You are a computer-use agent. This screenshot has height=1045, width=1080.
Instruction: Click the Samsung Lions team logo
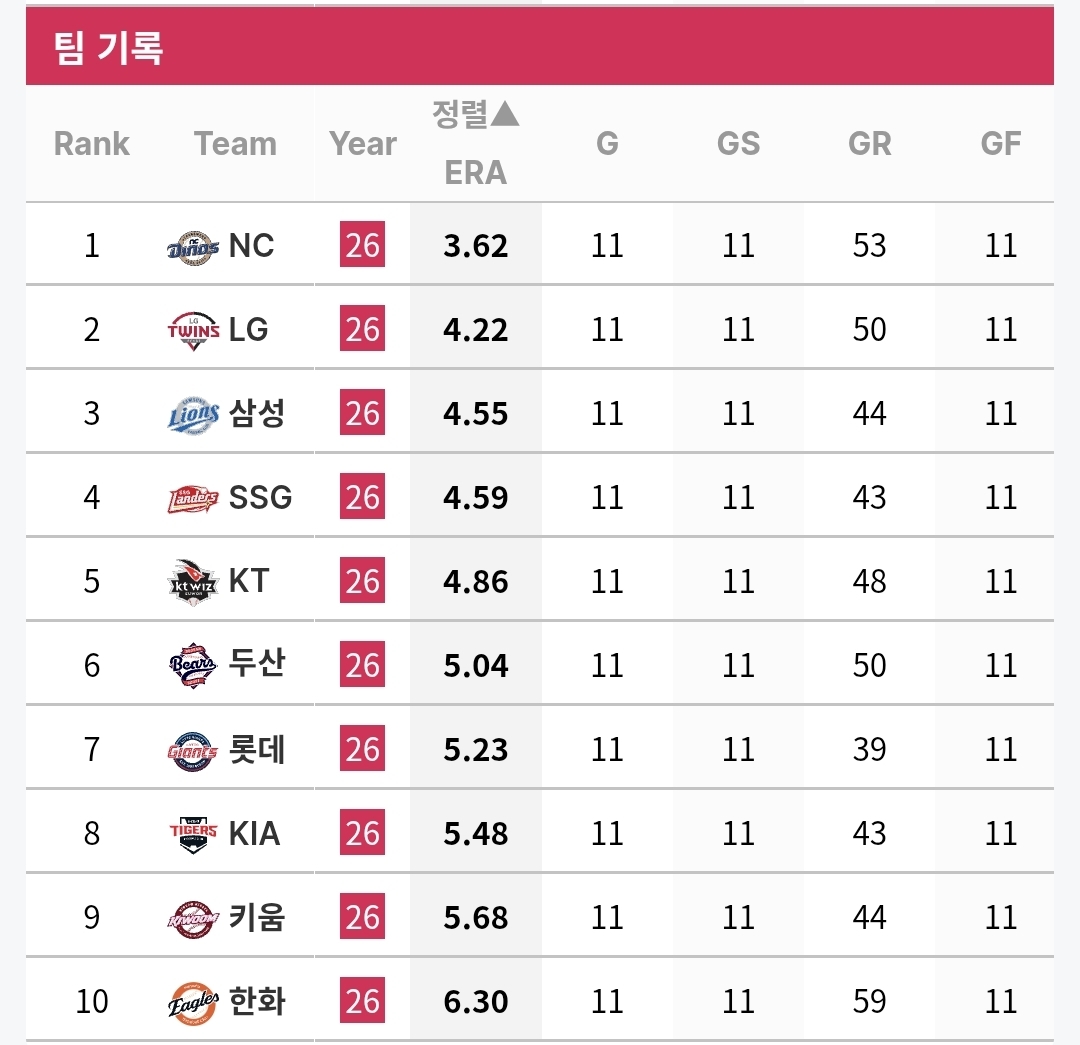click(193, 414)
